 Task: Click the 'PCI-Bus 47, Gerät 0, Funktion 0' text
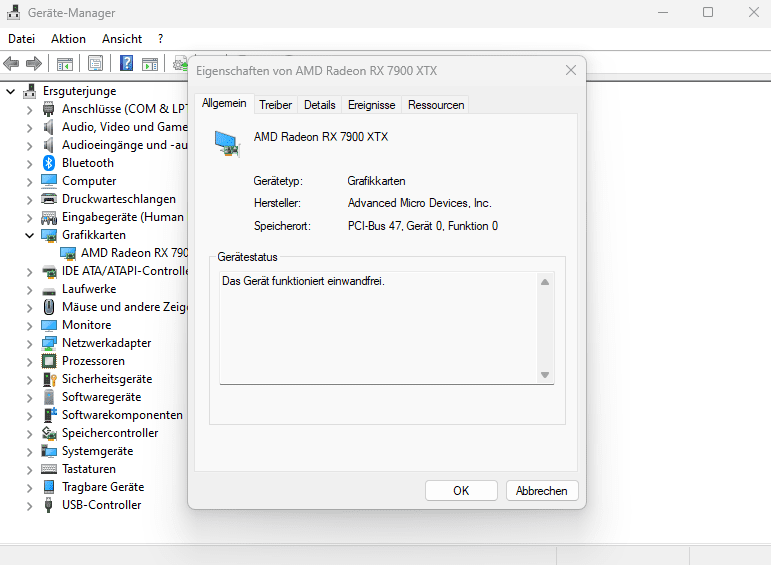(x=423, y=226)
